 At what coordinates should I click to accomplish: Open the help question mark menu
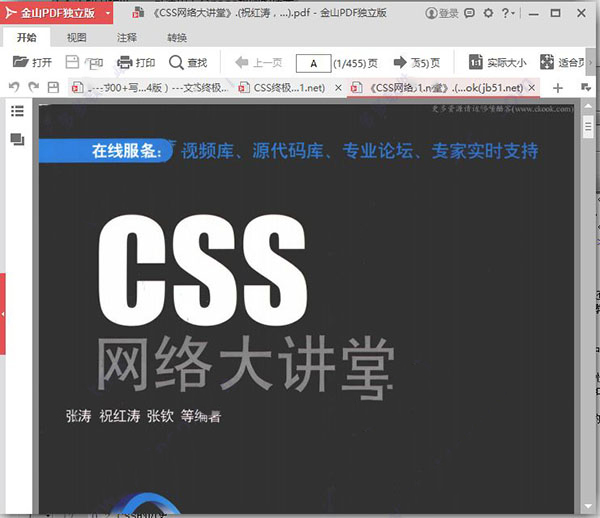pyautogui.click(x=508, y=13)
